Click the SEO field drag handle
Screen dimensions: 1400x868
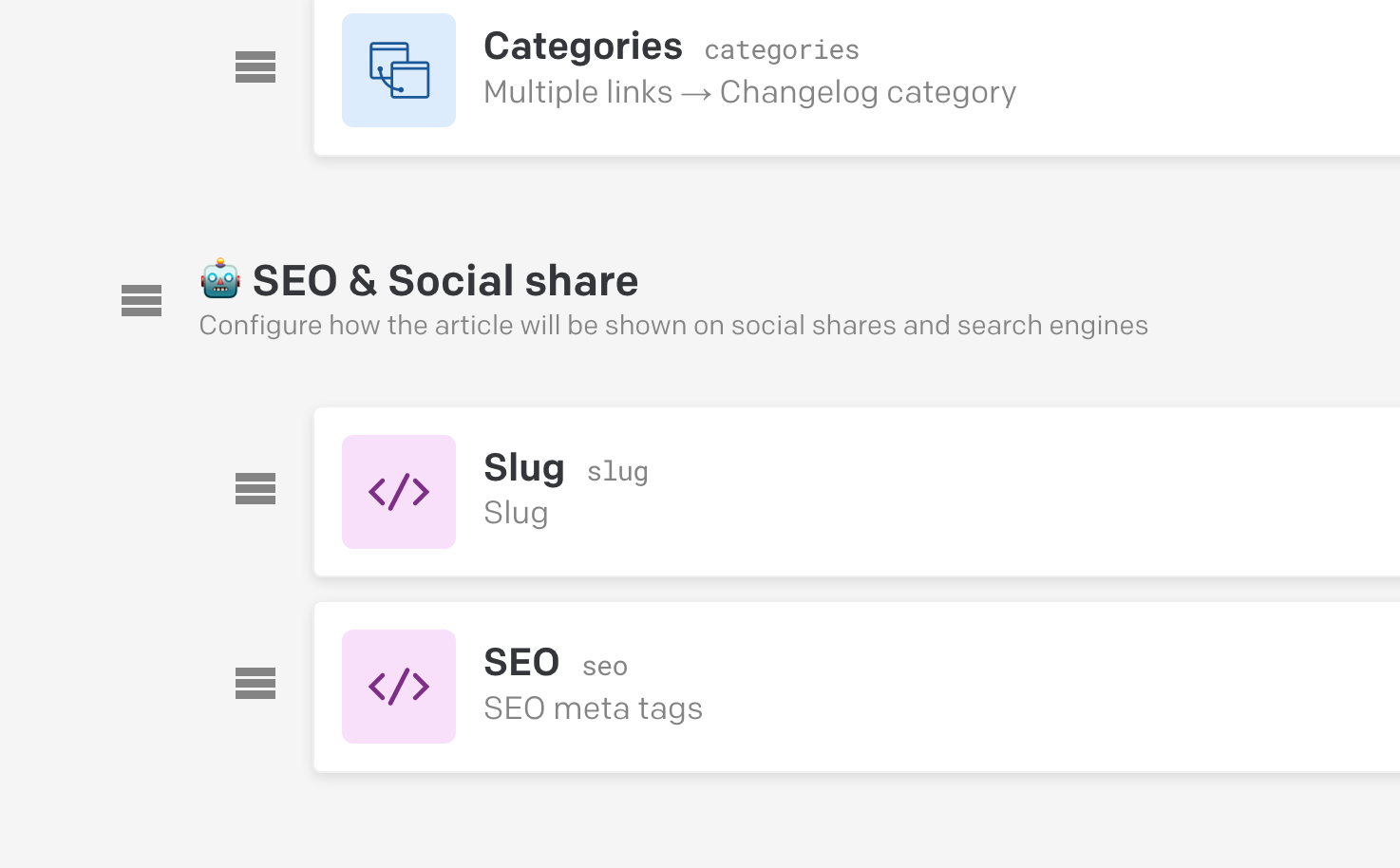(255, 684)
